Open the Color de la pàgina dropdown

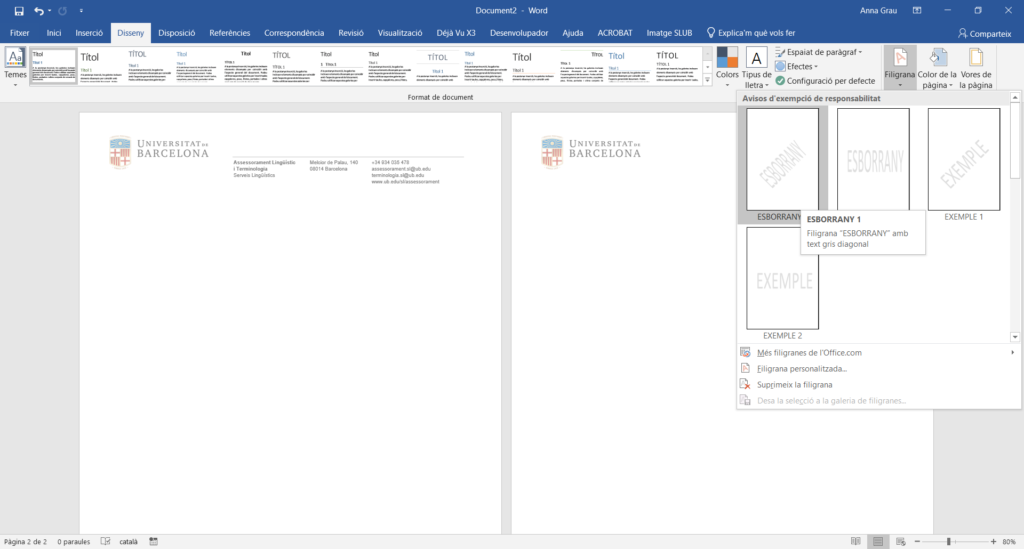[937, 66]
